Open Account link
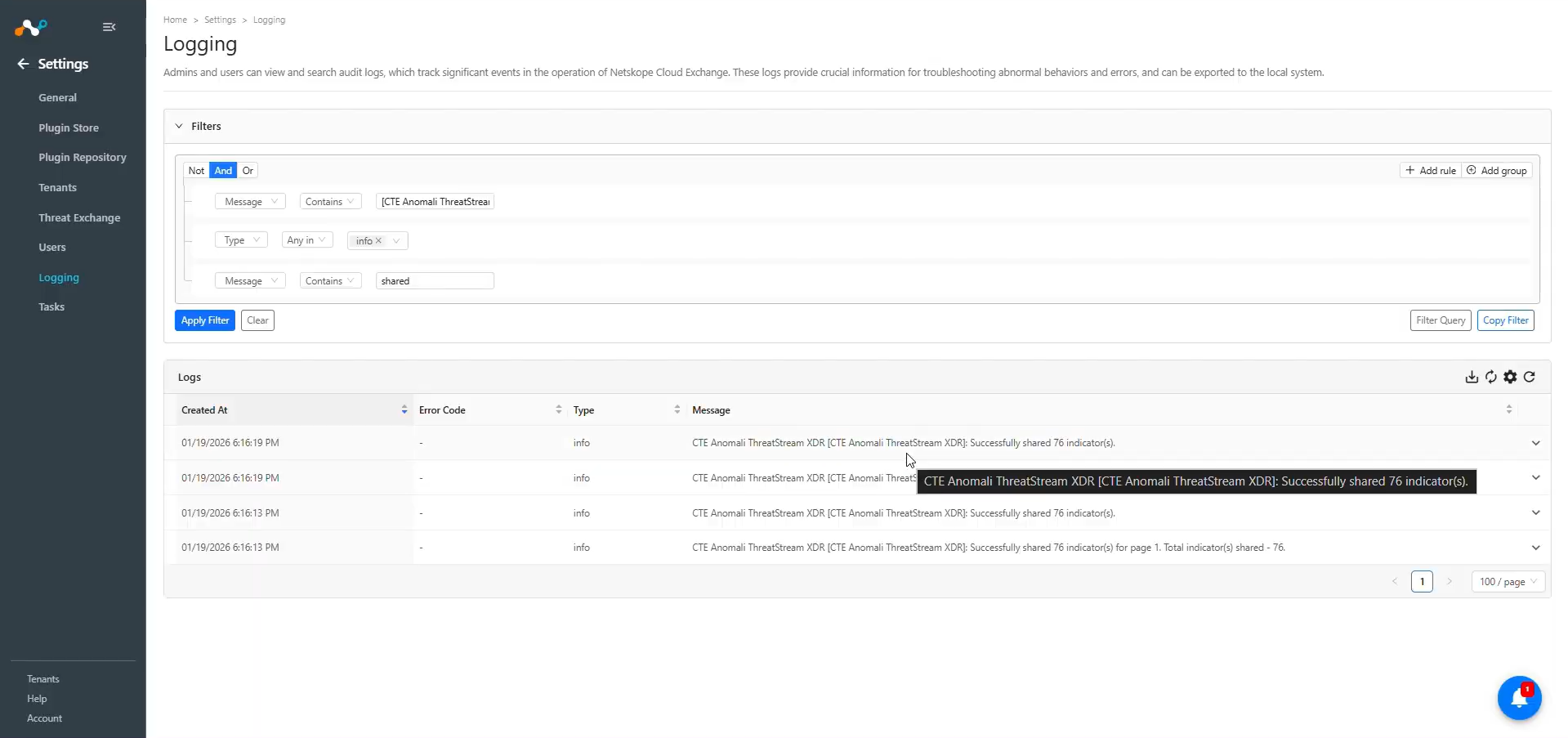 coord(44,718)
